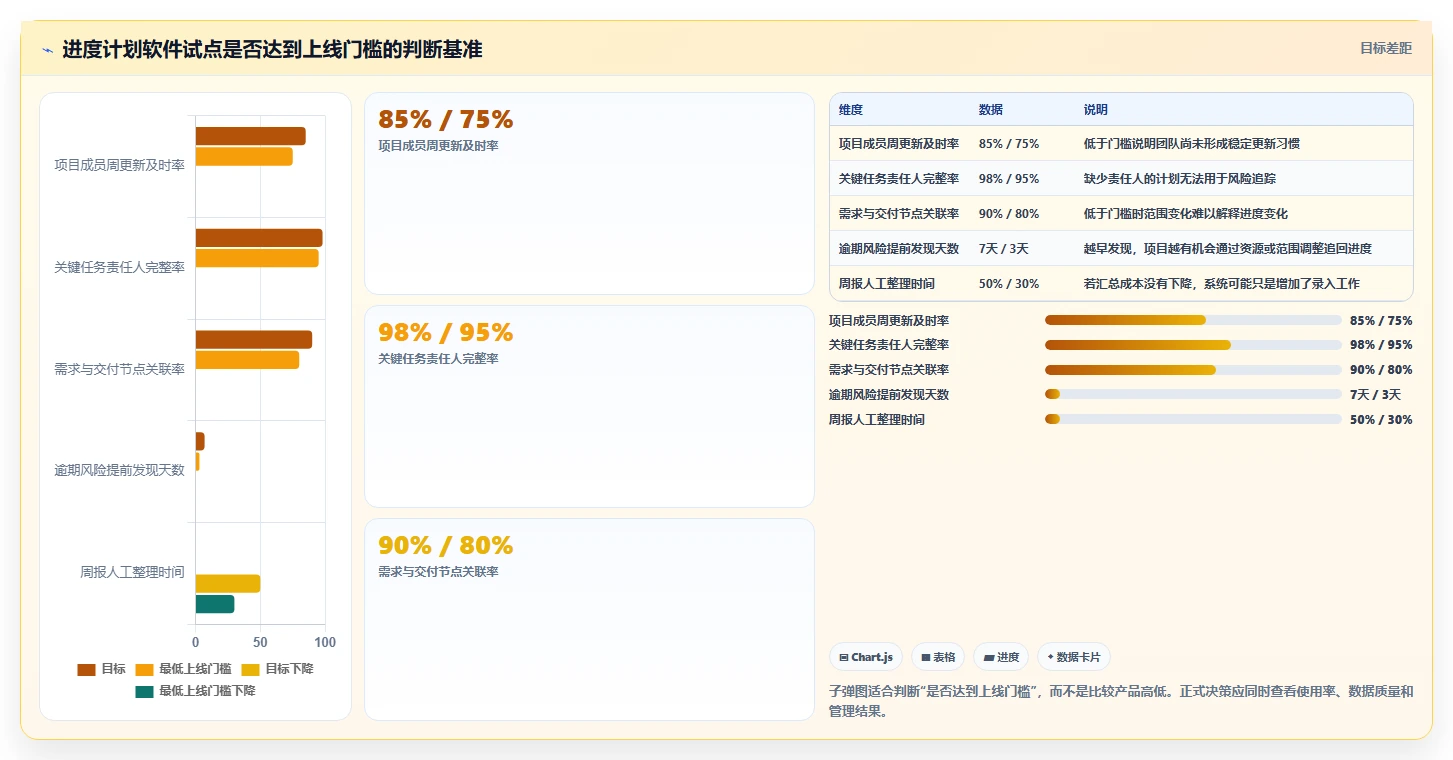This screenshot has width=1453, height=760.
Task: Click the 关键任务责任人完整率 cell in the table
Action: 899,179
